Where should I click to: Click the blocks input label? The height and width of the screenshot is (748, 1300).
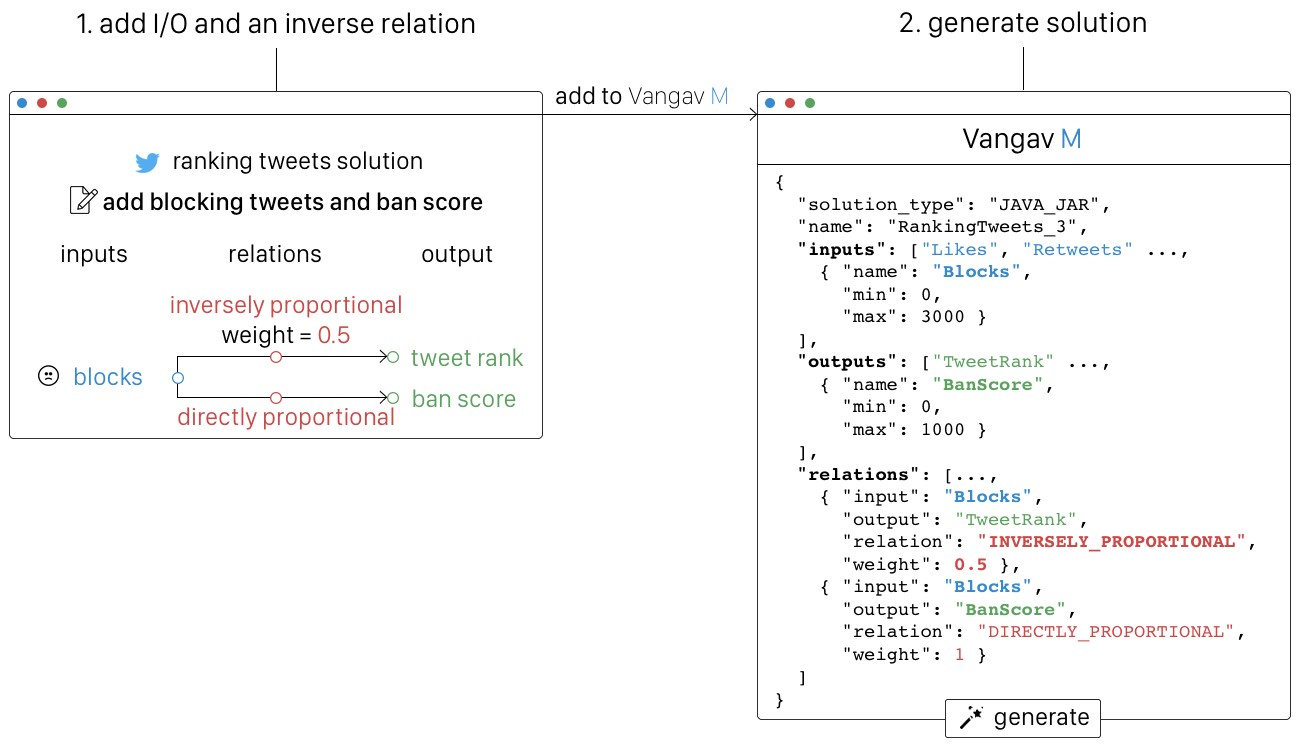tap(108, 377)
